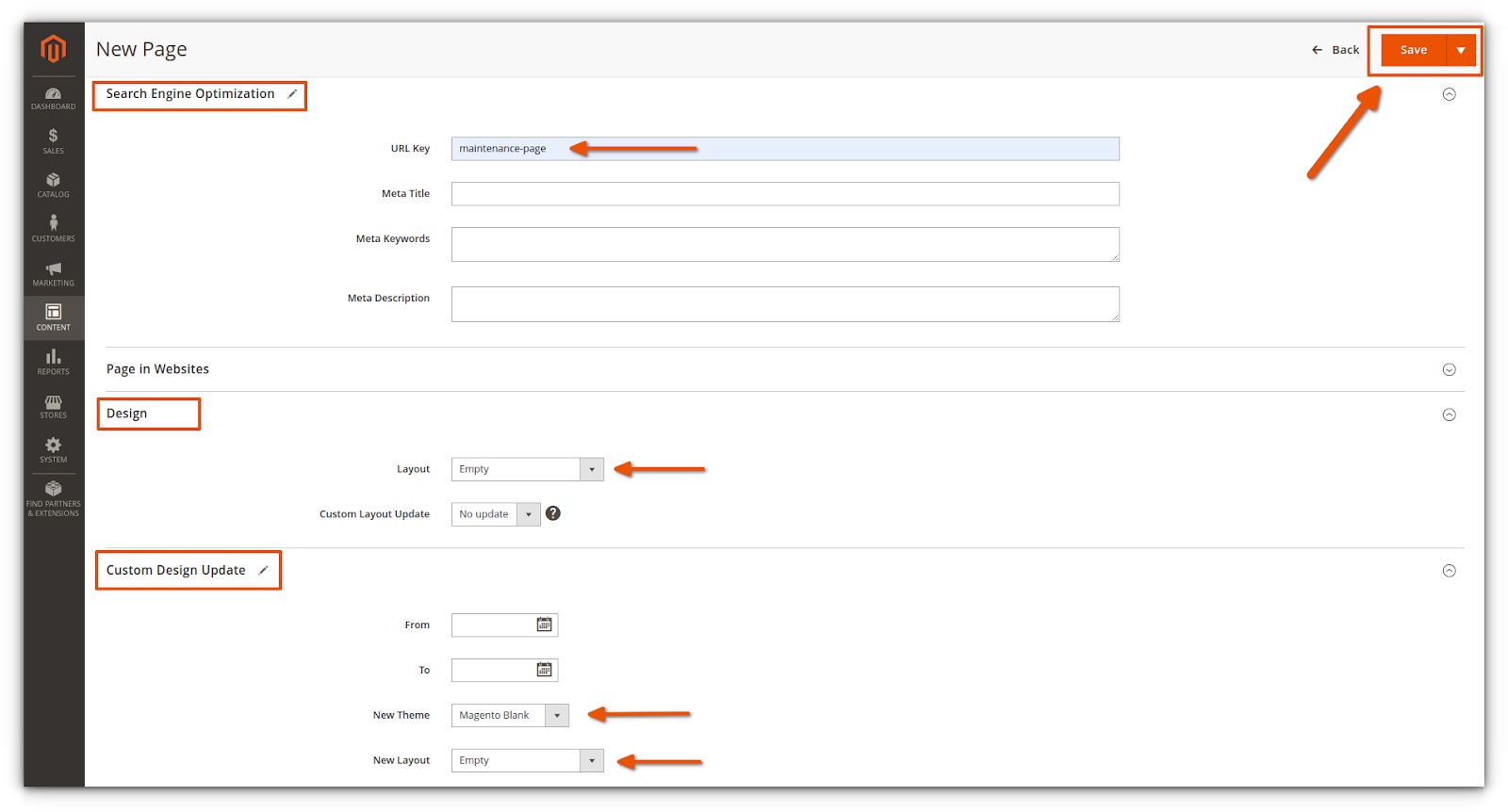Open Find Partners & Extensions
The height and width of the screenshot is (812, 1508).
pyautogui.click(x=54, y=498)
